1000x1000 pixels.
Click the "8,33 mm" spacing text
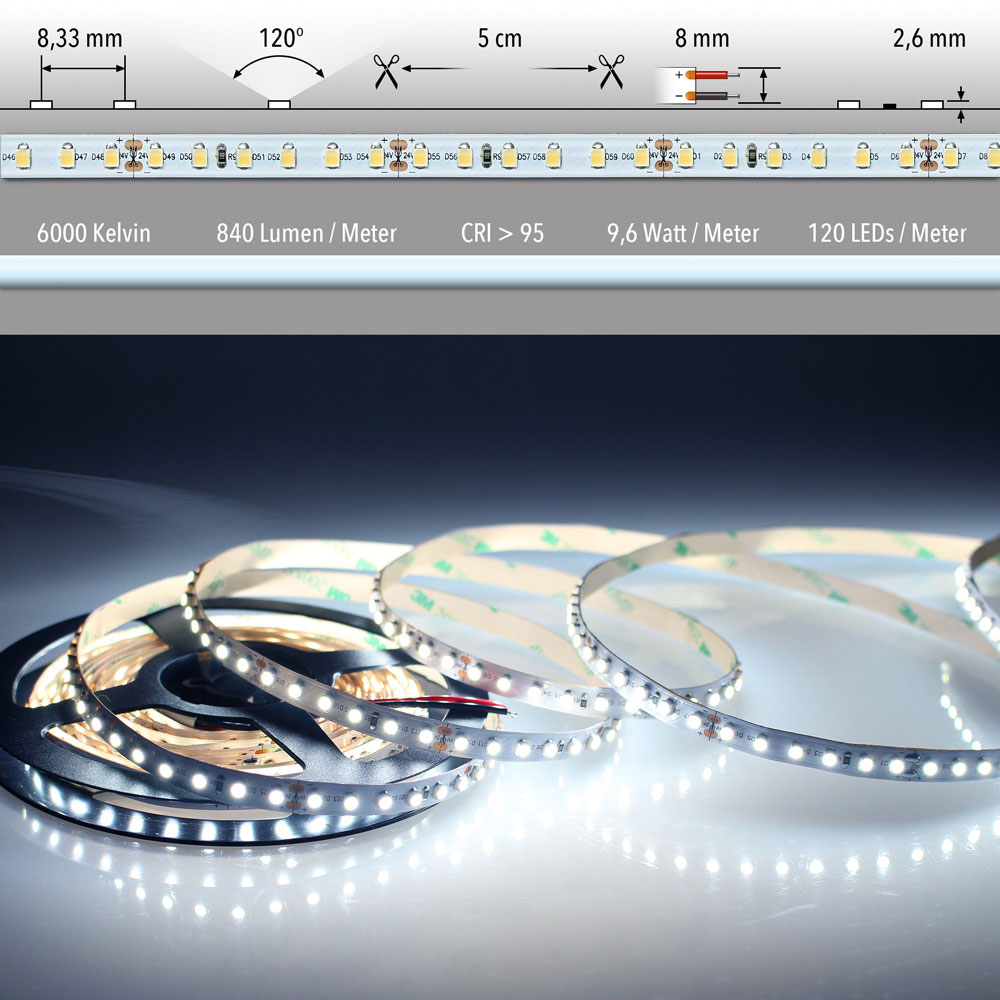click(x=79, y=40)
